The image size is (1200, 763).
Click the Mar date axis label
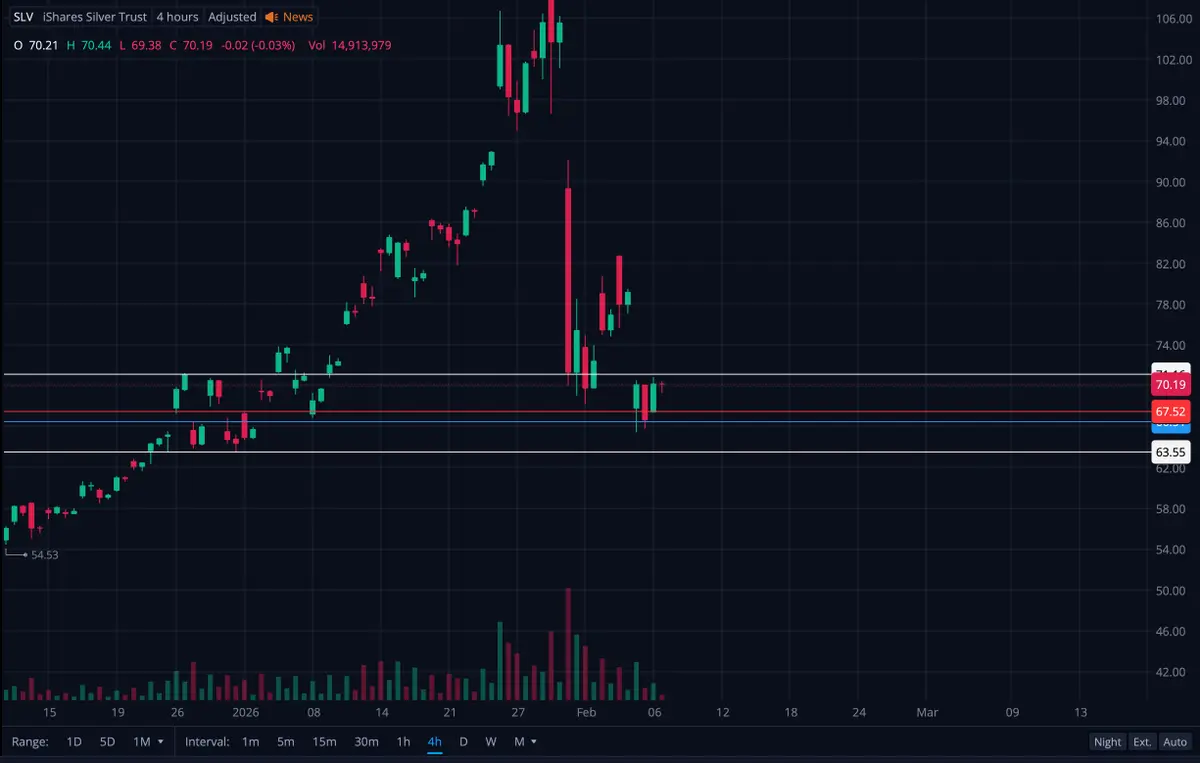click(927, 713)
